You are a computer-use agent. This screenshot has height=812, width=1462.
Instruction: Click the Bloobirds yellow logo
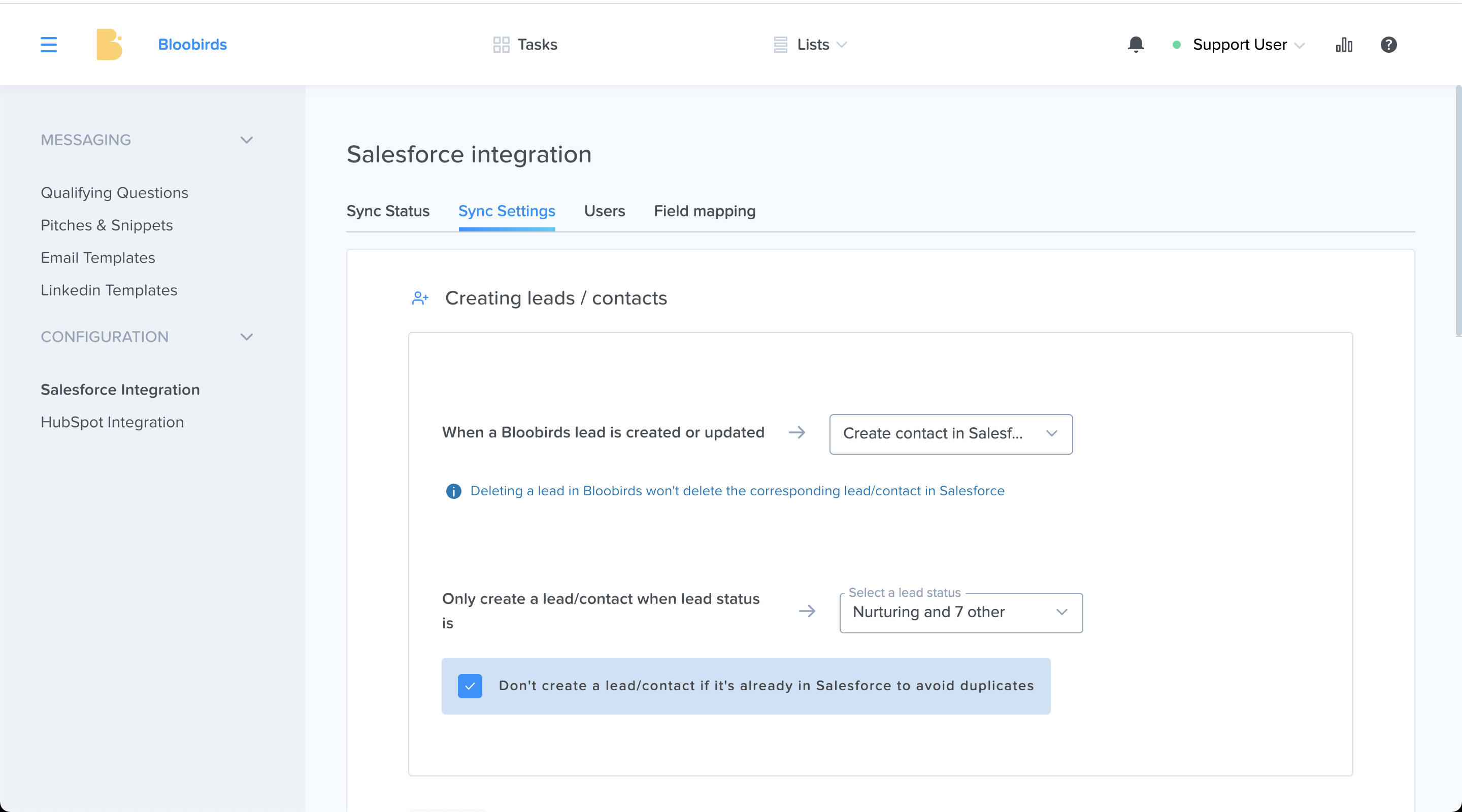pos(109,44)
